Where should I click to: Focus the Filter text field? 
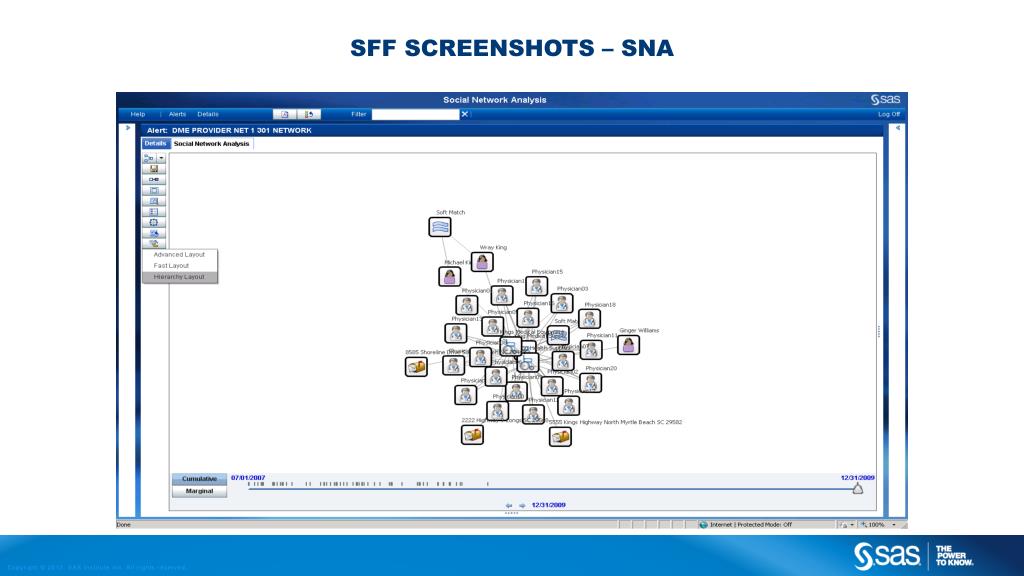415,114
